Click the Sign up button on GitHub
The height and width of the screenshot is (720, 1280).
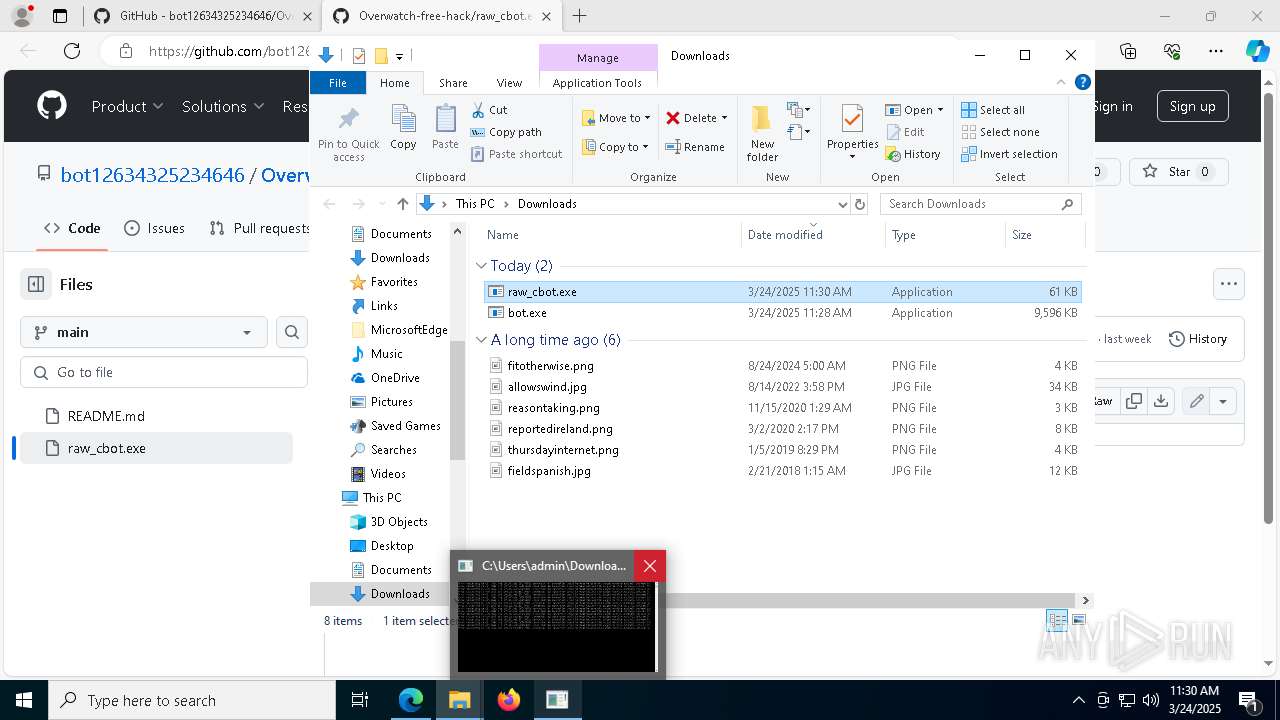(1192, 106)
